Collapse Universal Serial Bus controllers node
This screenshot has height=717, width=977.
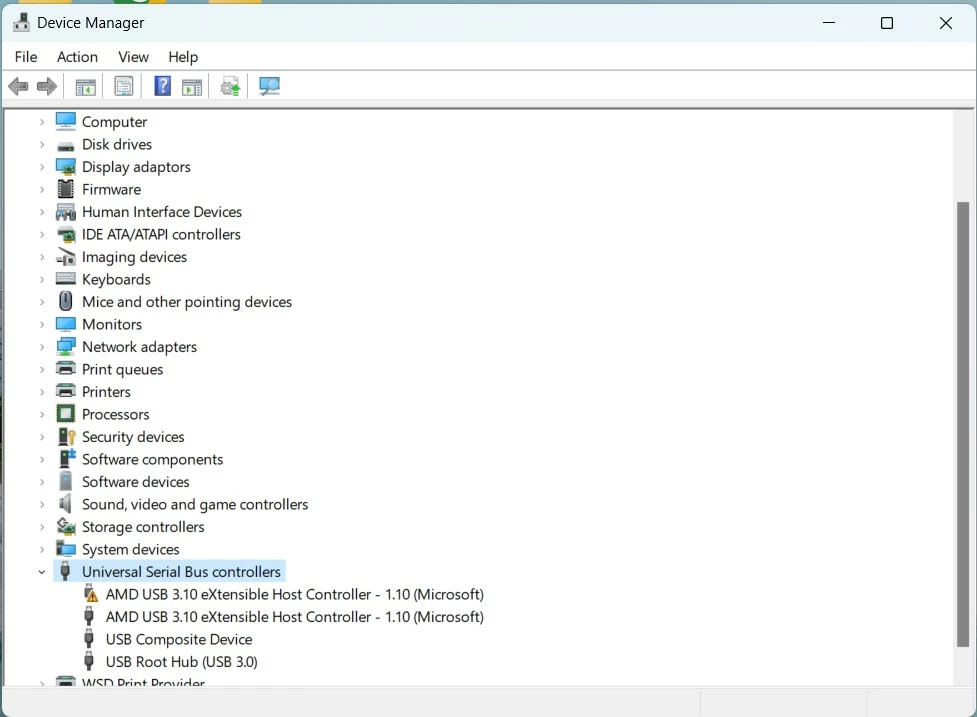tap(42, 572)
